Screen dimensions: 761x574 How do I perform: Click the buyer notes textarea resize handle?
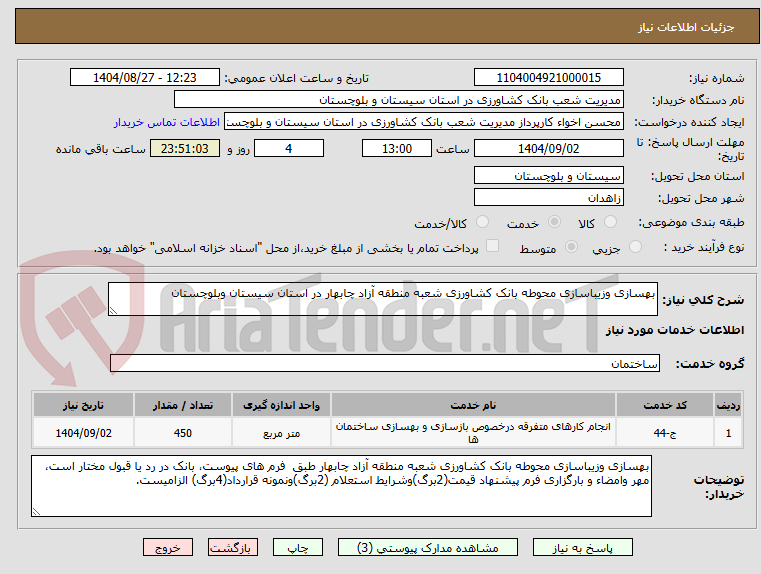click(x=36, y=511)
